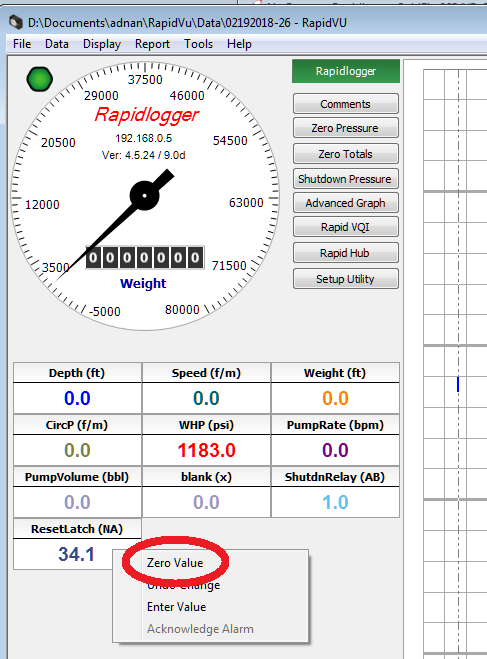Click the Zero Totals button

(x=345, y=154)
